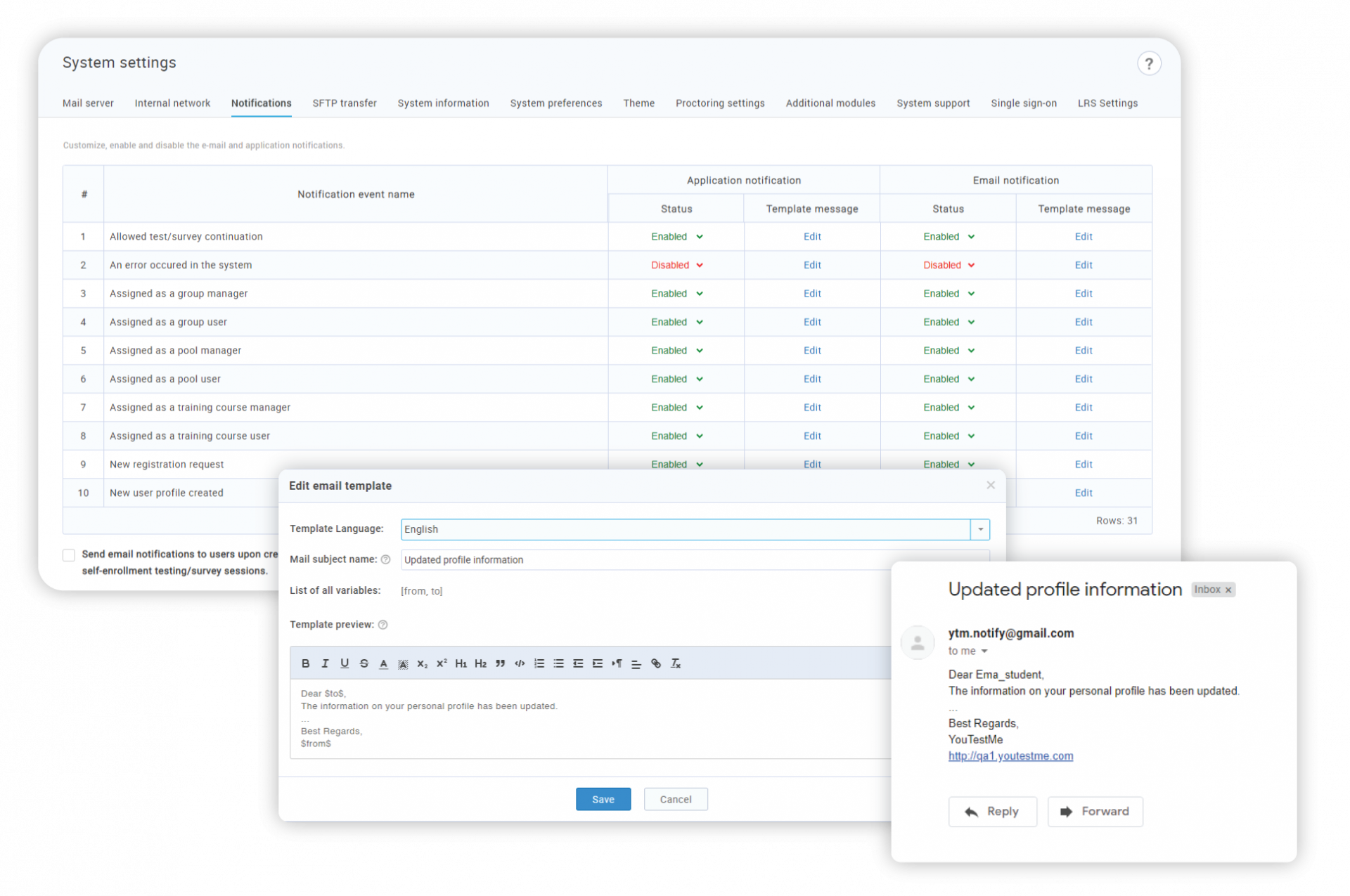1350x896 pixels.
Task: Toggle italic formatting in template editor
Action: click(325, 663)
